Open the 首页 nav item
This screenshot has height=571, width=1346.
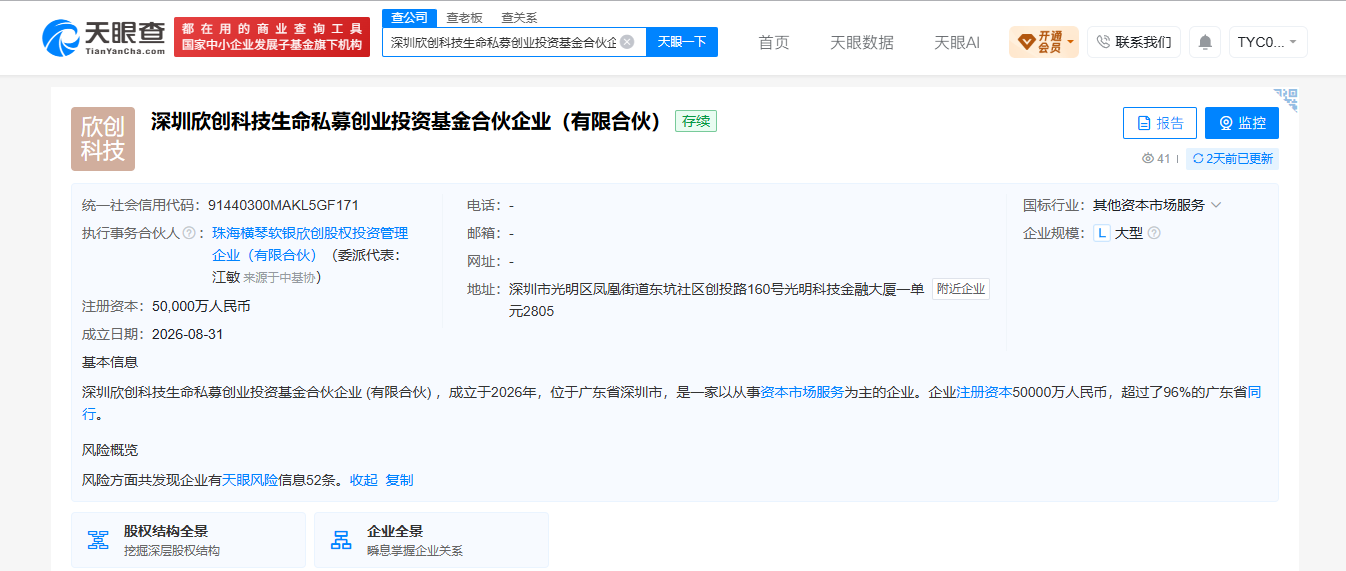[774, 42]
